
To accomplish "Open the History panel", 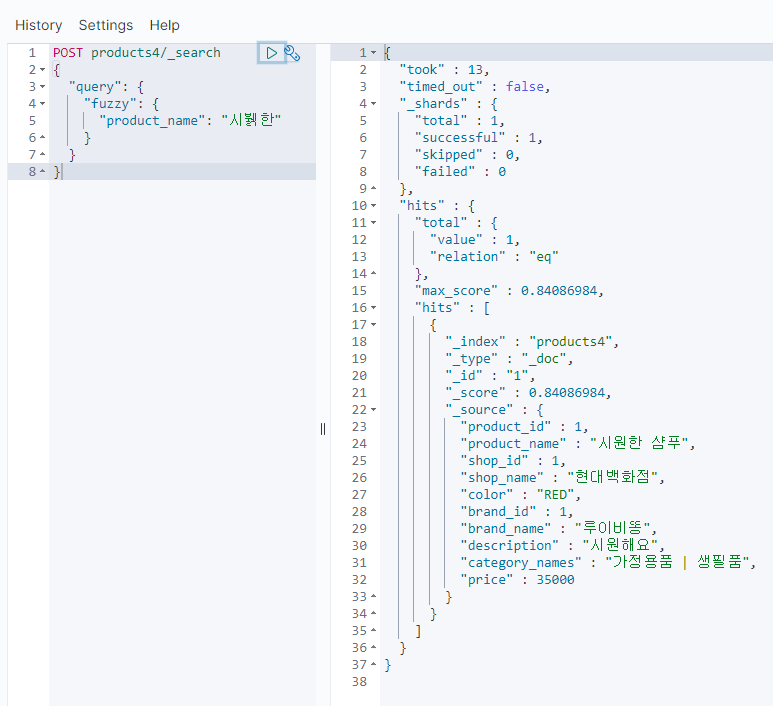I will (38, 25).
